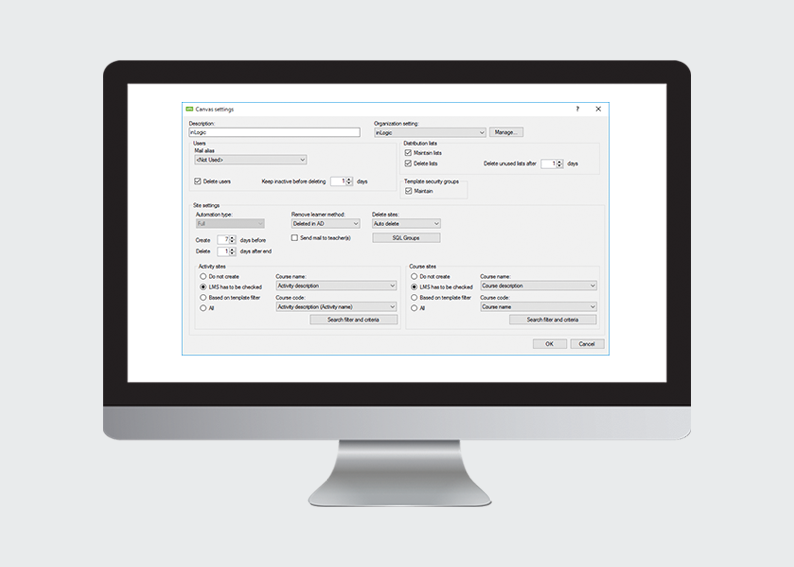Click the Manage... button
This screenshot has width=794, height=567.
506,132
